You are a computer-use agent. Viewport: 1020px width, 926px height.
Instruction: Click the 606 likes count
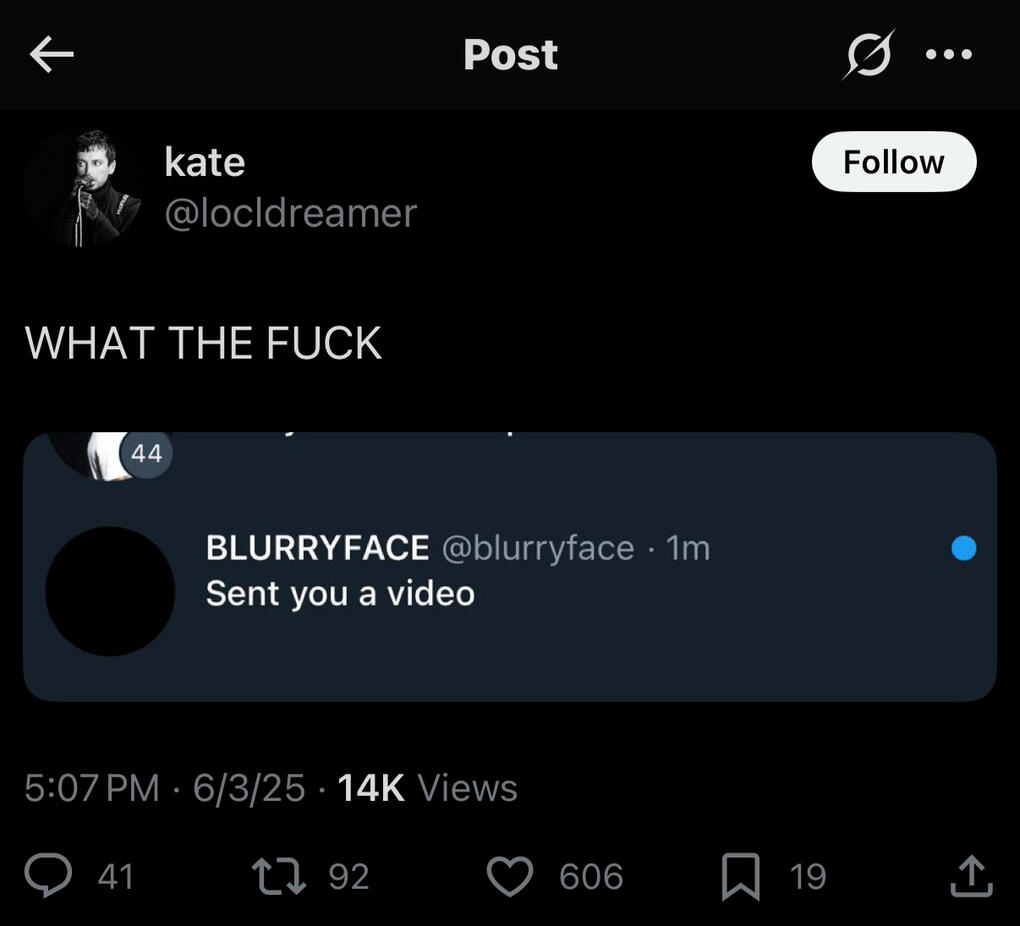click(591, 877)
